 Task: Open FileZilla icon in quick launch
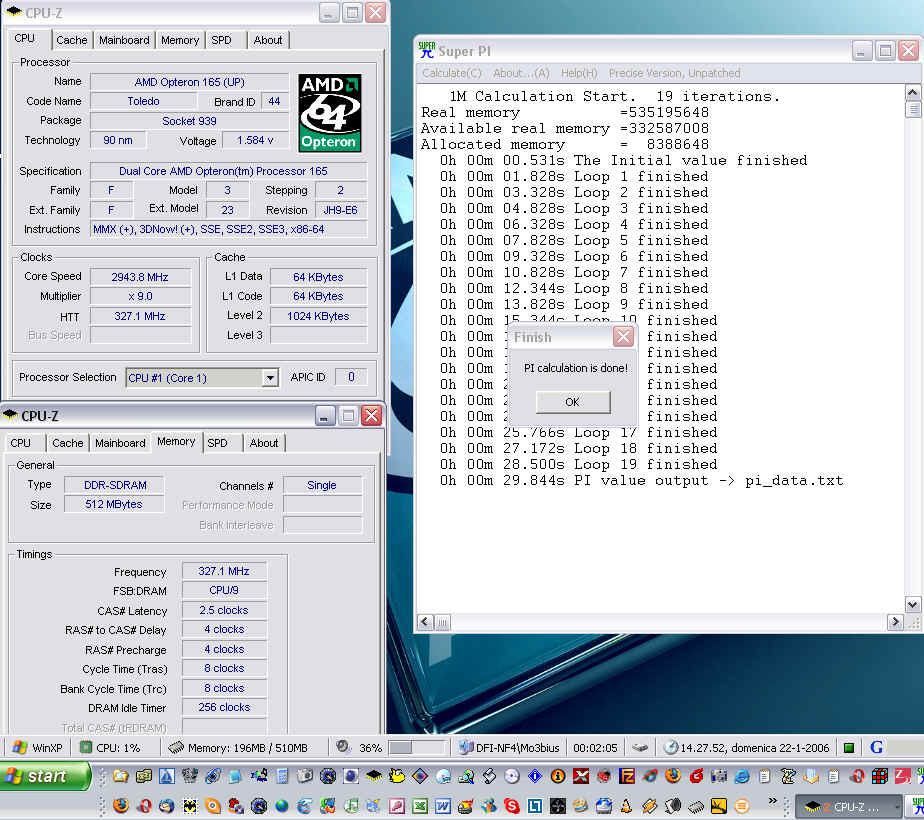pyautogui.click(x=627, y=776)
